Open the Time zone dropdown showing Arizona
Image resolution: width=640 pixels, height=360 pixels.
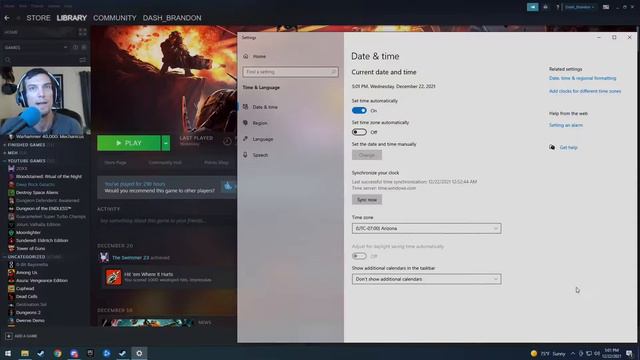point(427,229)
